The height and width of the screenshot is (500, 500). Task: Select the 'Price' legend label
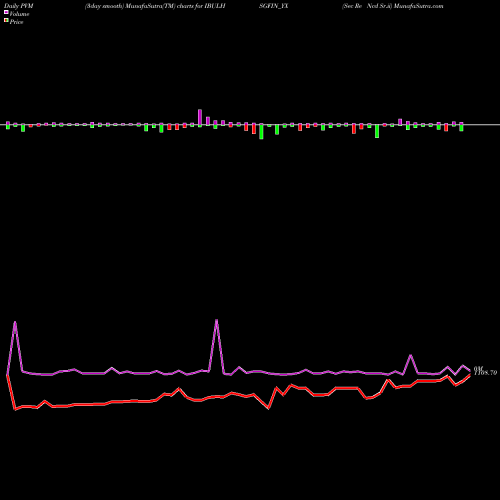[16, 22]
